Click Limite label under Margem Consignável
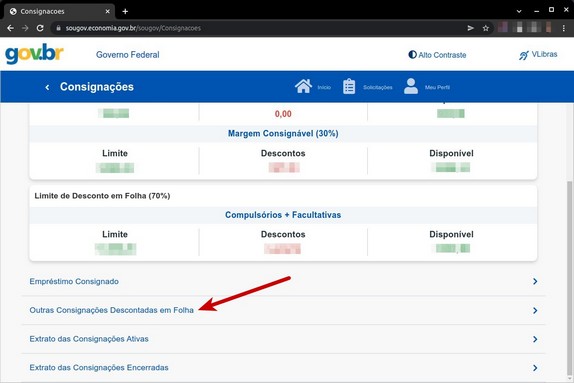Screen dimensions: 574x383 tap(115, 153)
